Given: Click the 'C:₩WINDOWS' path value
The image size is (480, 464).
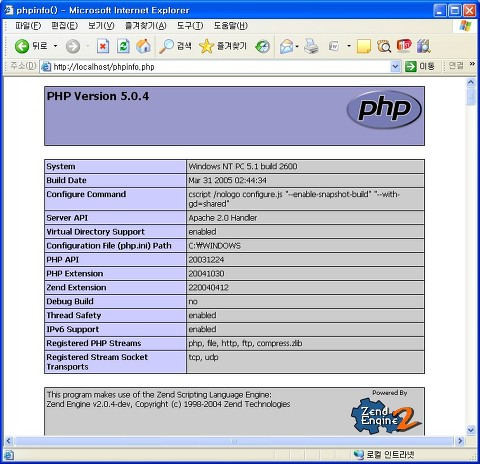Looking at the screenshot, I should coord(214,246).
